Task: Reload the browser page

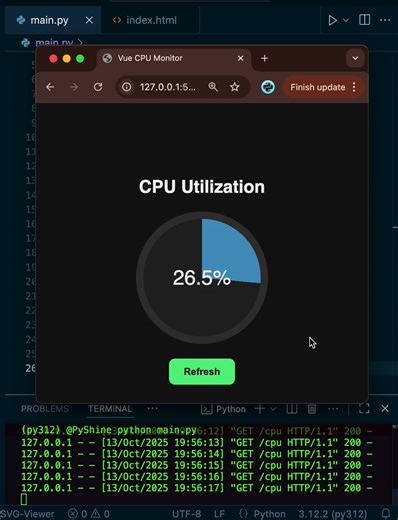Action: pyautogui.click(x=98, y=87)
